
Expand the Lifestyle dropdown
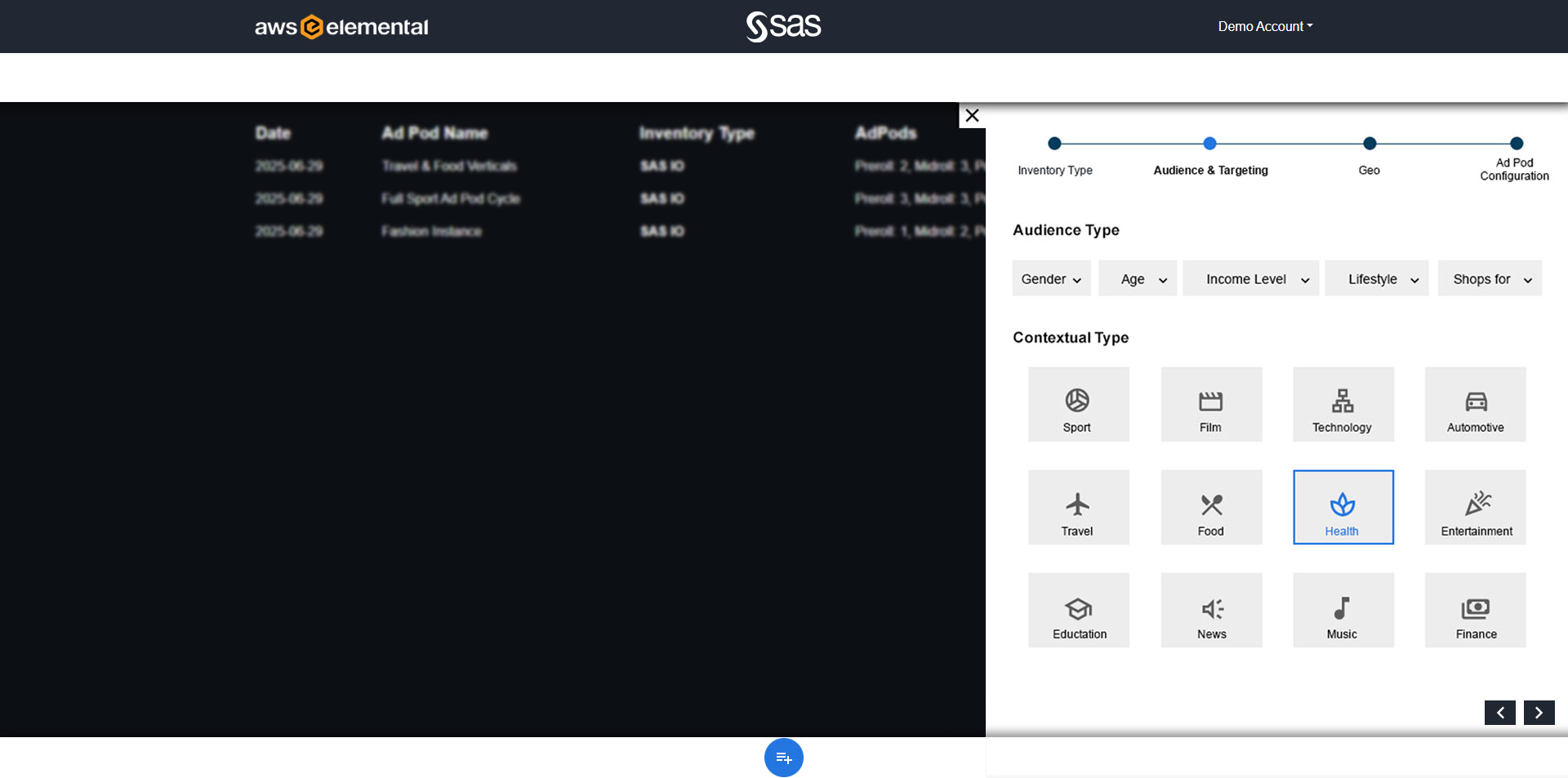pyautogui.click(x=1376, y=279)
